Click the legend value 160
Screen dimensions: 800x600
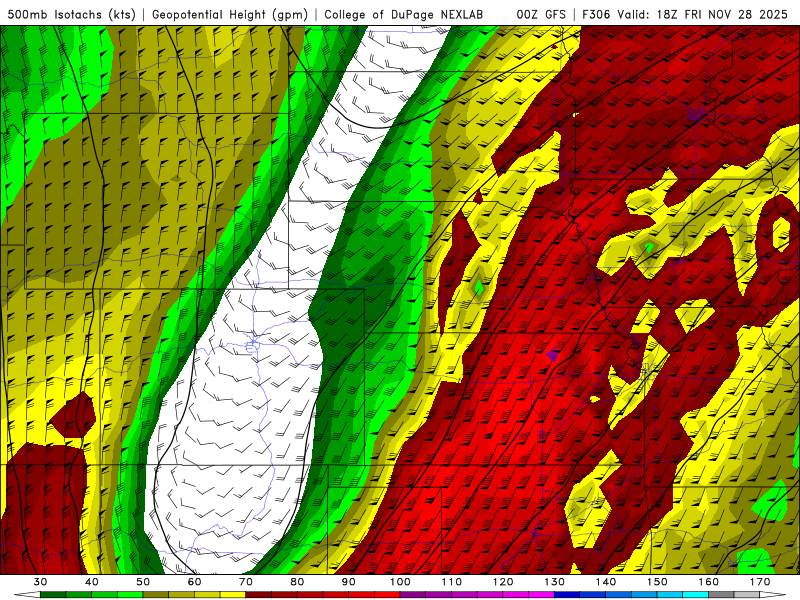coord(709,582)
